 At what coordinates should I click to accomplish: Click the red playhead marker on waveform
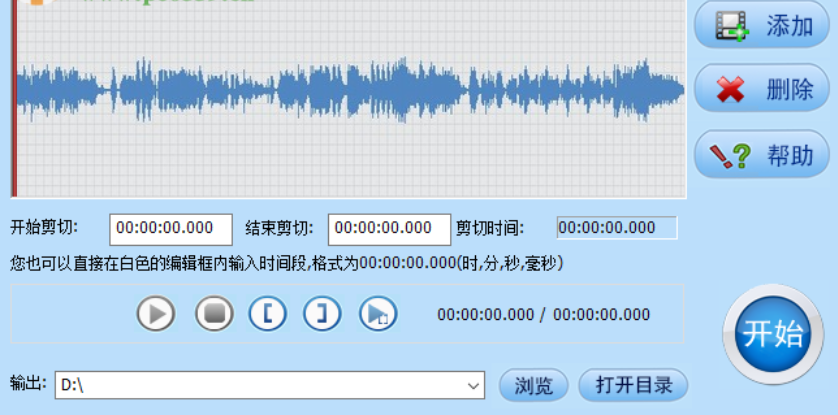coord(14,98)
